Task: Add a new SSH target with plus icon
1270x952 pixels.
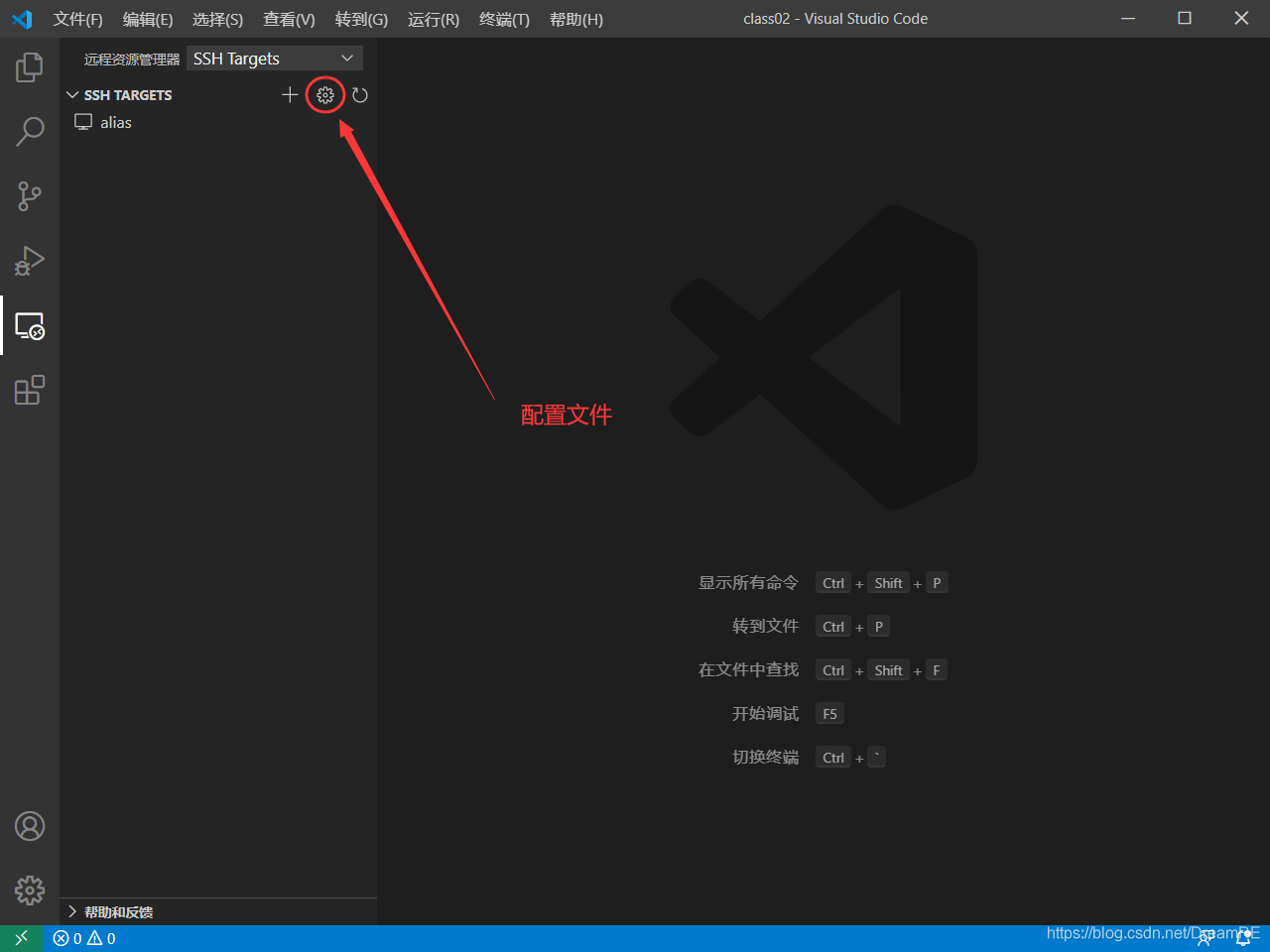Action: 290,95
